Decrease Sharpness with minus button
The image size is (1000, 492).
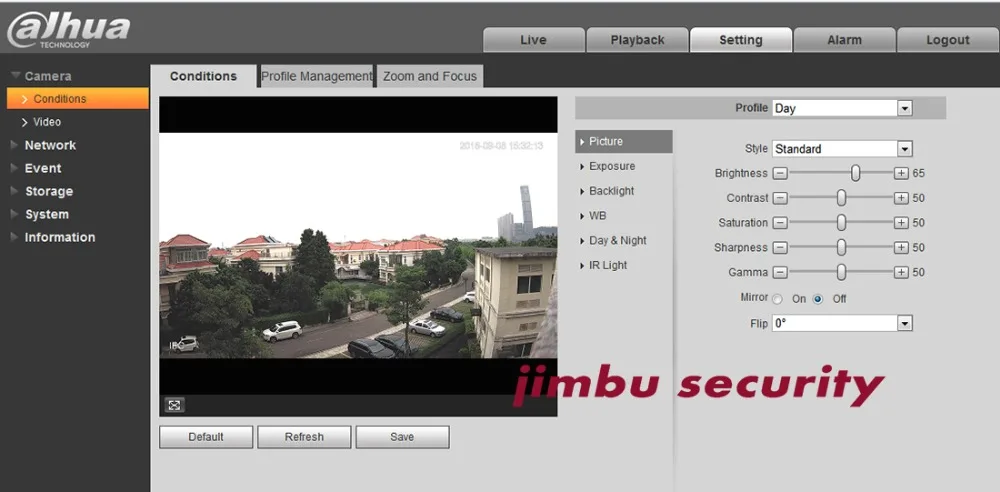(x=780, y=248)
